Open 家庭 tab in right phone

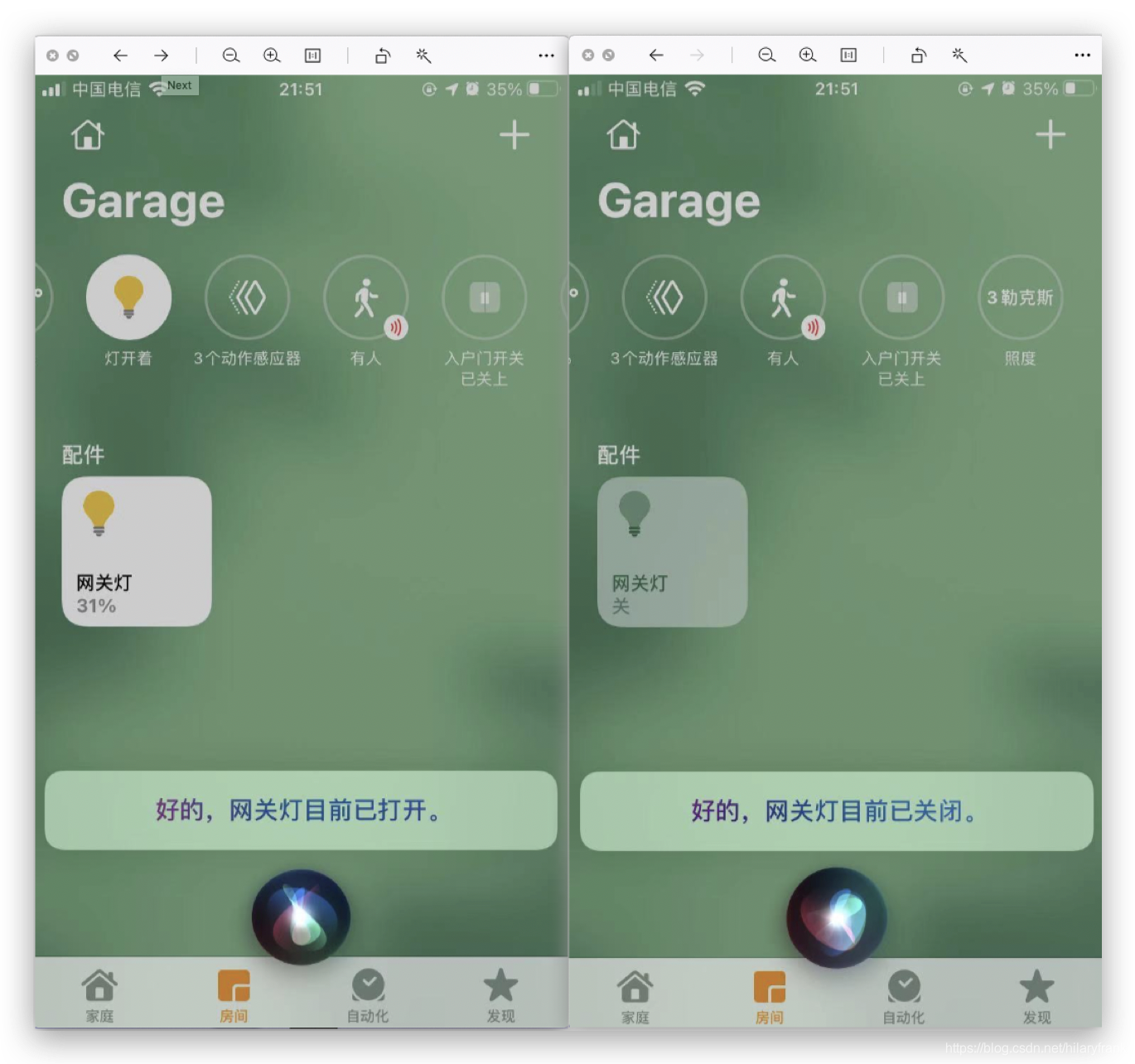(635, 997)
